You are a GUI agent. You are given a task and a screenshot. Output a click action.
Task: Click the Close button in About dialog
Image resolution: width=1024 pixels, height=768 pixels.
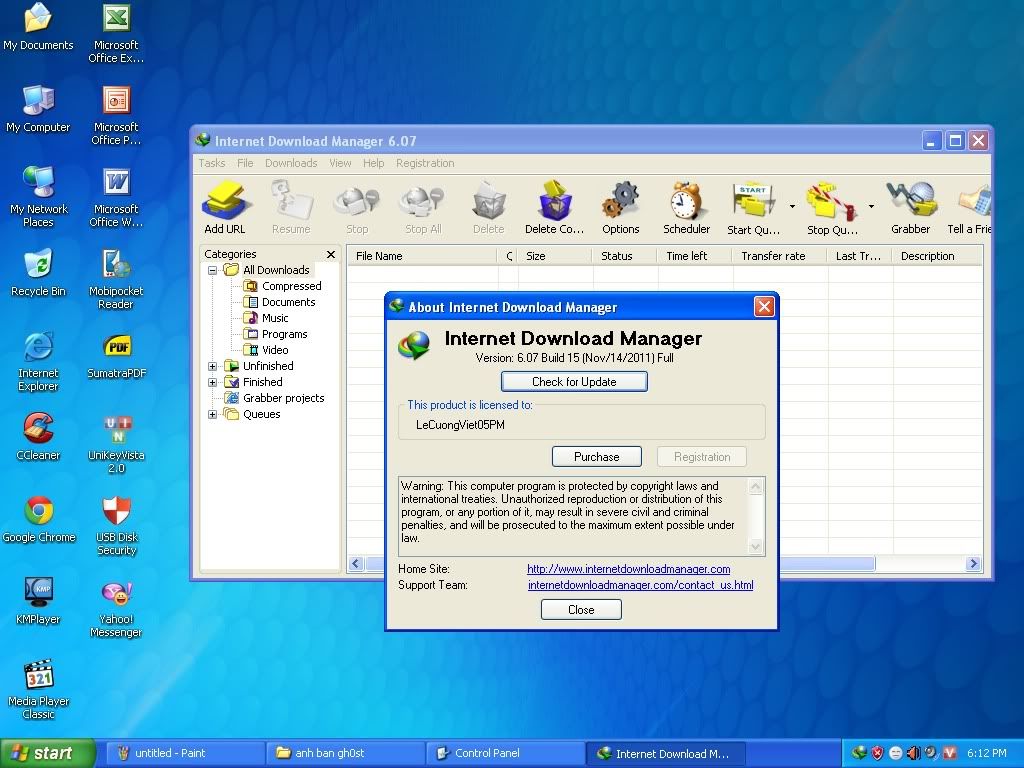[581, 610]
